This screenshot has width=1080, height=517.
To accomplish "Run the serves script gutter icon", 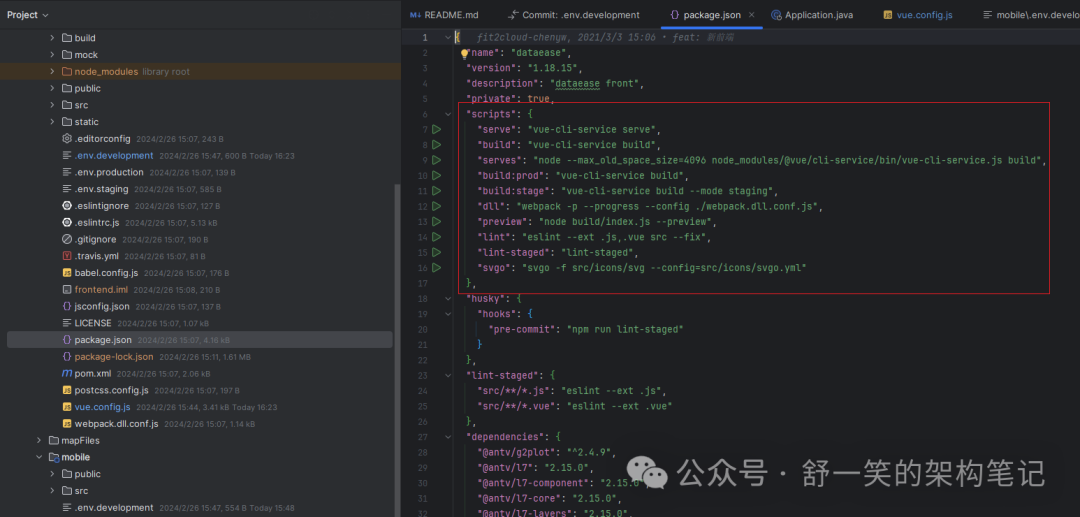I will click(x=436, y=160).
